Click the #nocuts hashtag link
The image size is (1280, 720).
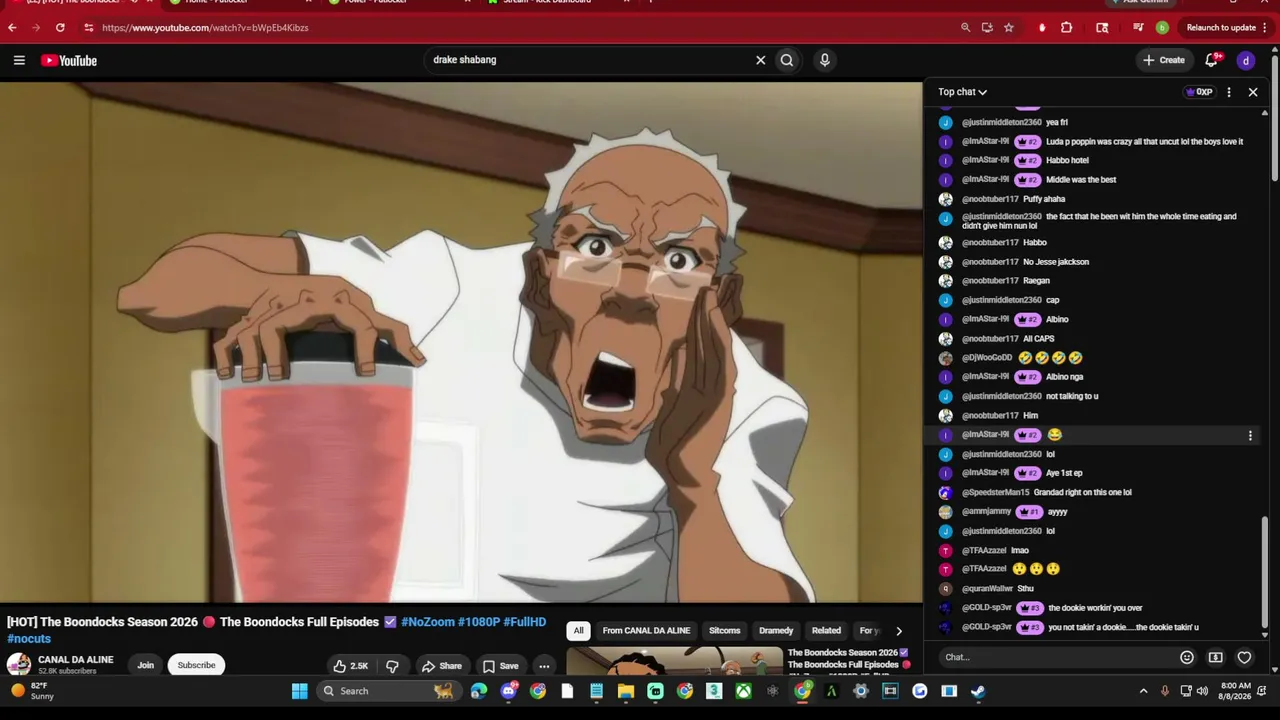[x=29, y=639]
